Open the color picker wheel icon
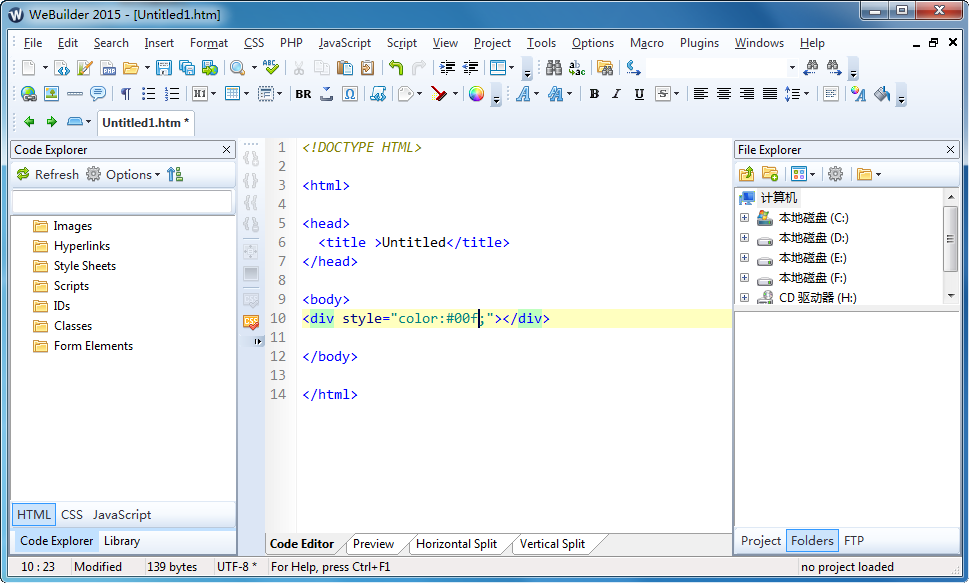This screenshot has height=584, width=970. tap(476, 94)
